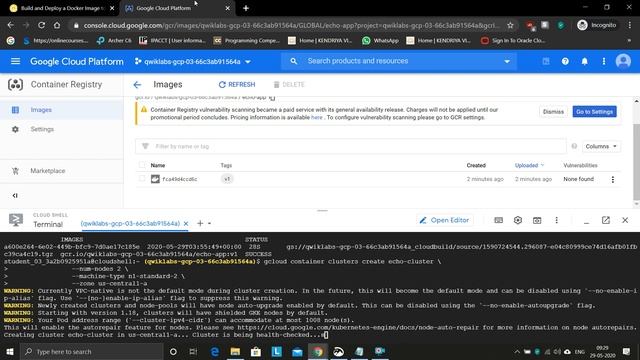Click the DELETE button
The height and width of the screenshot is (360, 640).
[x=289, y=84]
